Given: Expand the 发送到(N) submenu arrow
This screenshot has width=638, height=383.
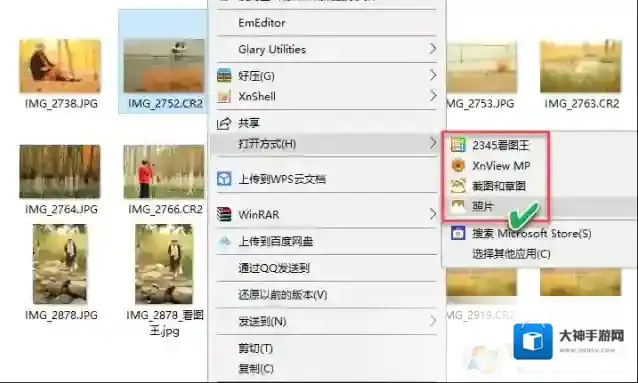Looking at the screenshot, I should tap(433, 321).
